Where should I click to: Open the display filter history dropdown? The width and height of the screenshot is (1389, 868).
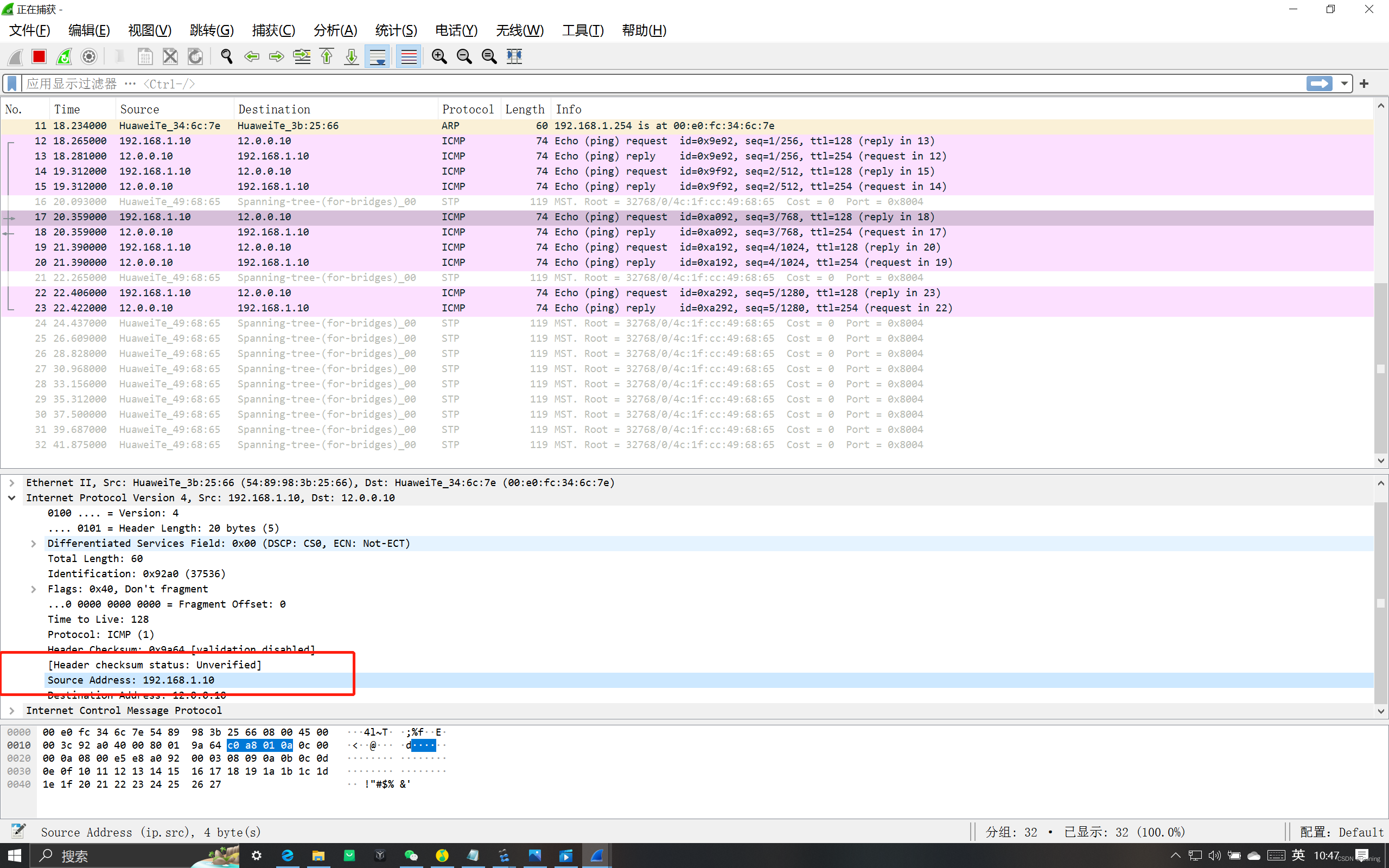(1344, 84)
